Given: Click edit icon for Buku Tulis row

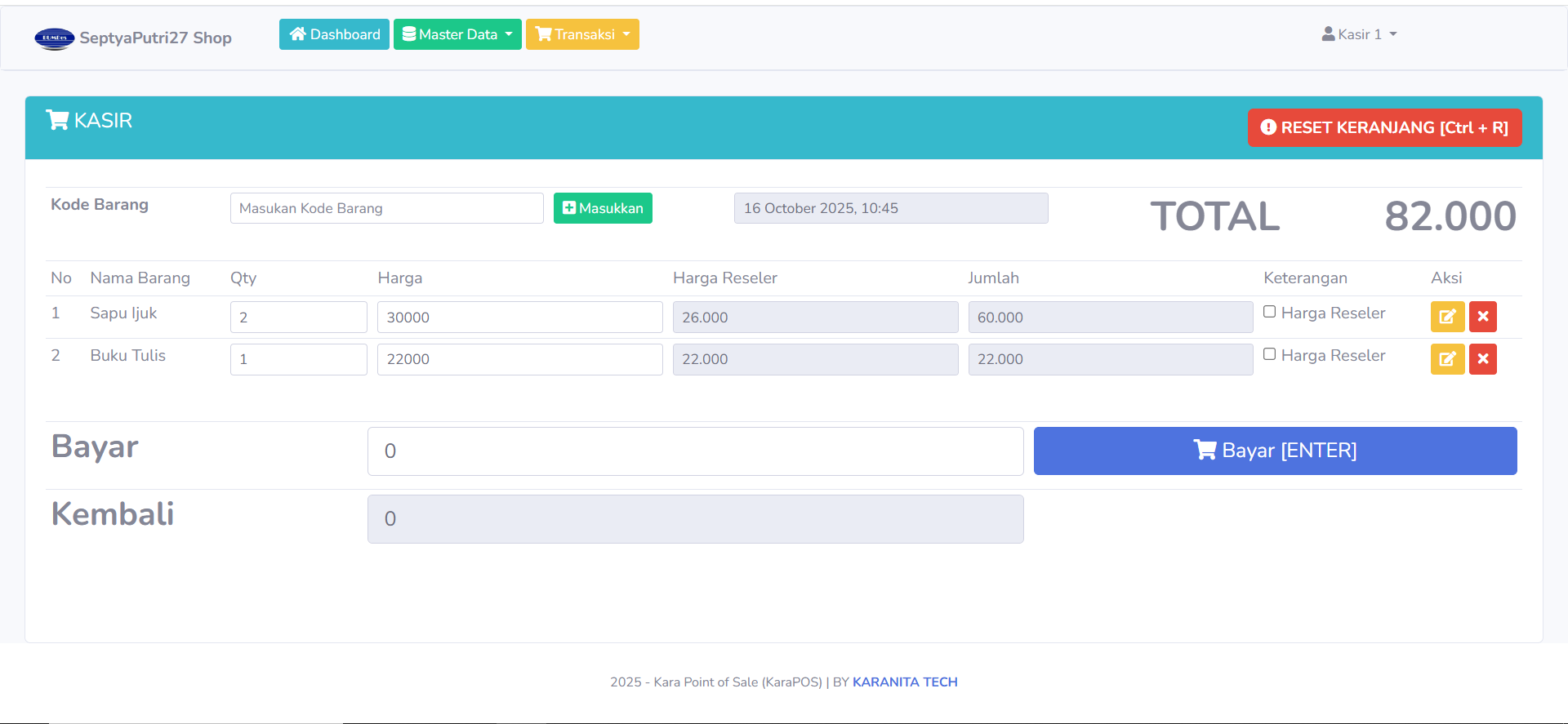Looking at the screenshot, I should pyautogui.click(x=1446, y=359).
